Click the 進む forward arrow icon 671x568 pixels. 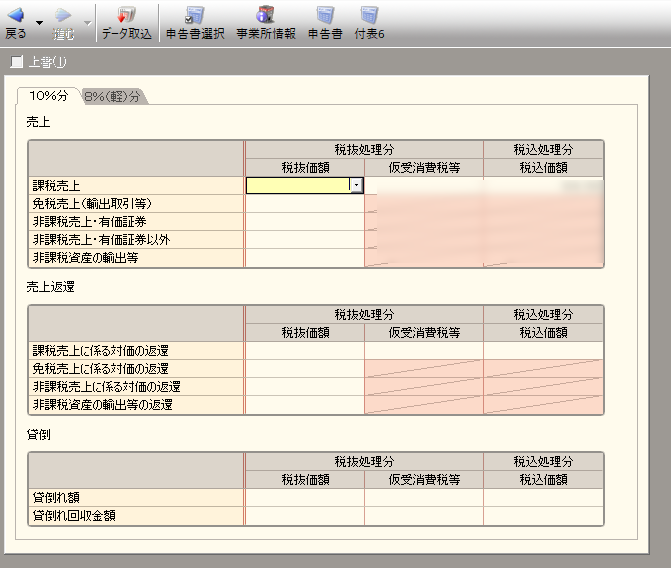62,17
